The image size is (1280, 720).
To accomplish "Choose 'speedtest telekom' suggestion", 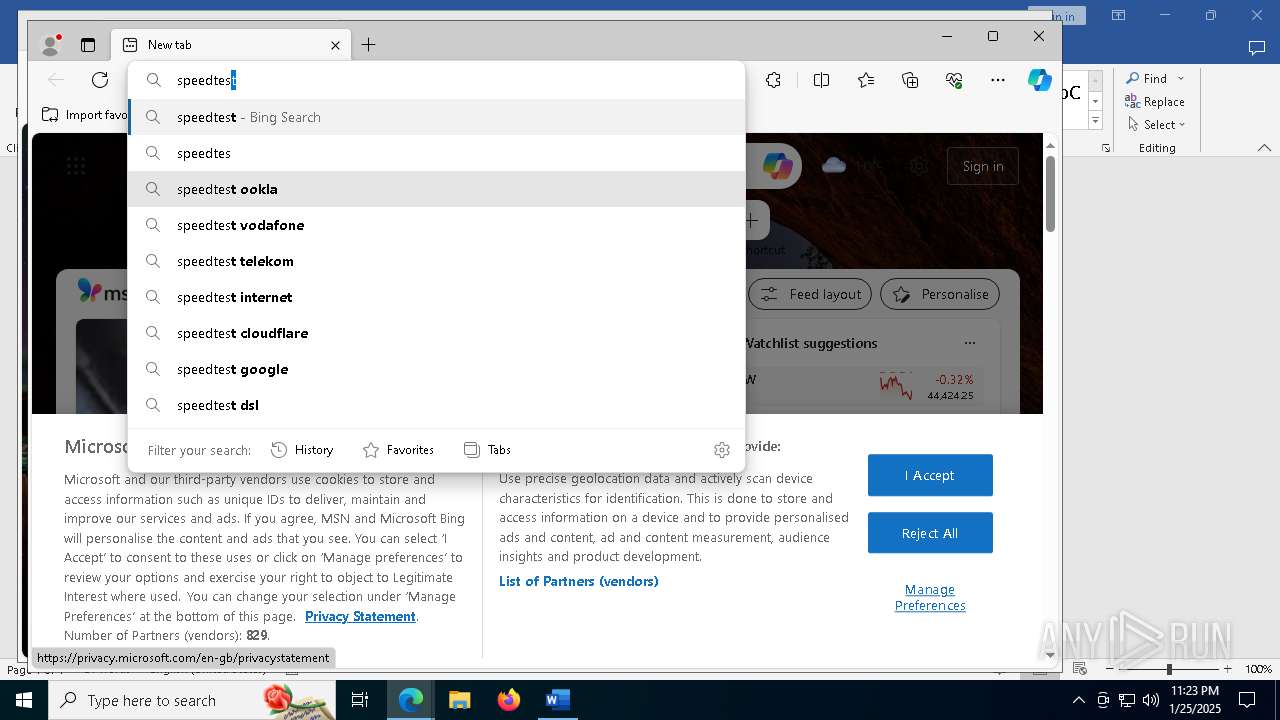I will [x=437, y=261].
